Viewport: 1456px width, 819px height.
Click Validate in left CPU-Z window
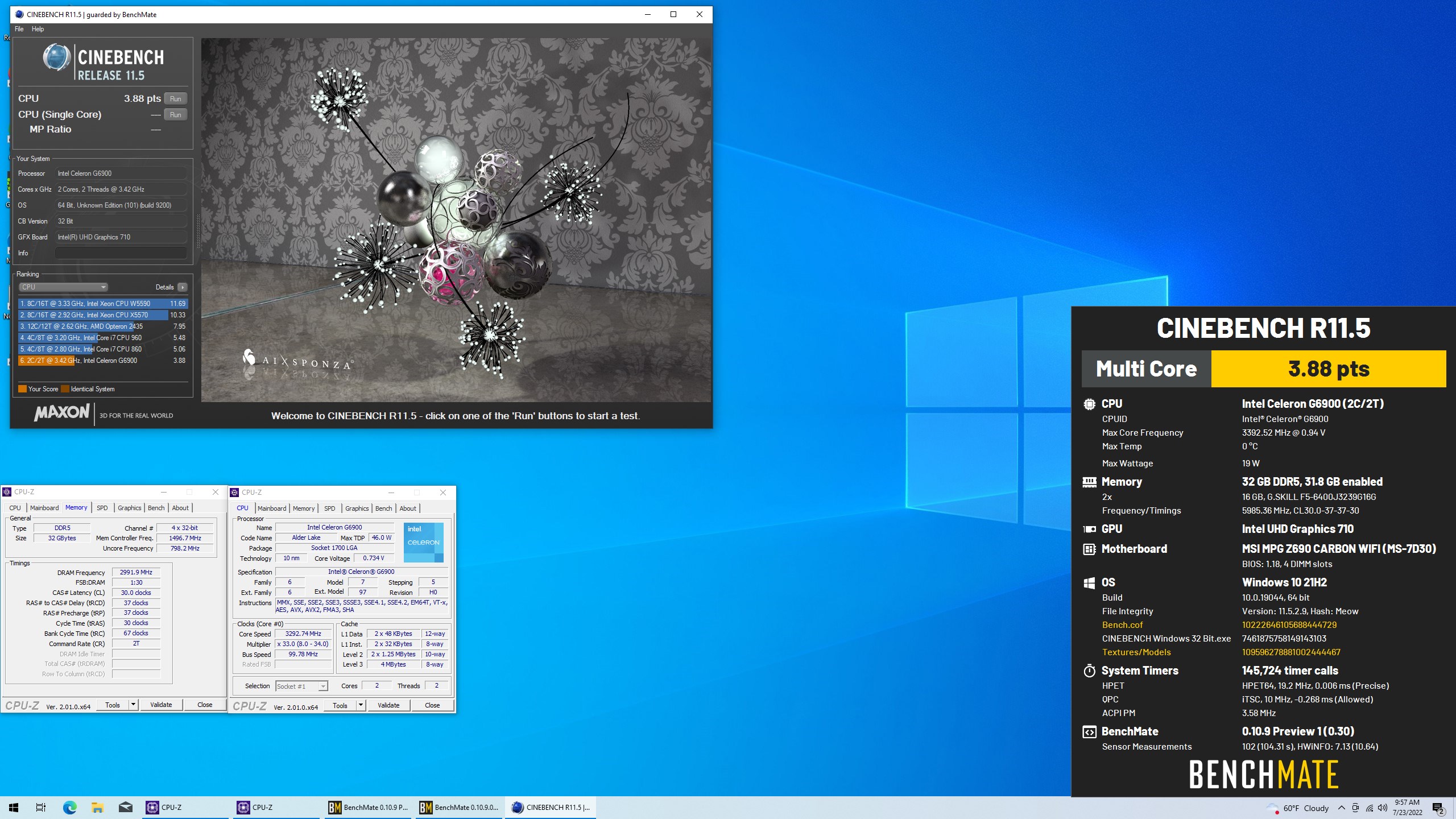tap(161, 705)
